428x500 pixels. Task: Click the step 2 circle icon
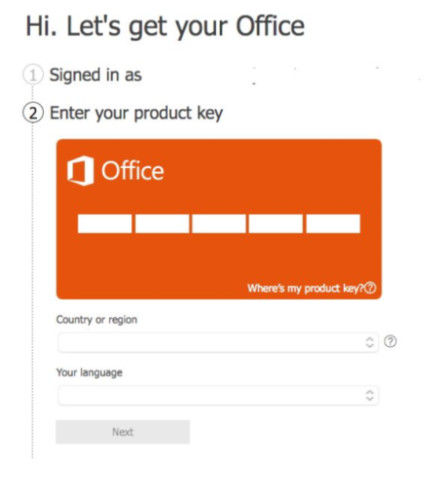(x=33, y=113)
